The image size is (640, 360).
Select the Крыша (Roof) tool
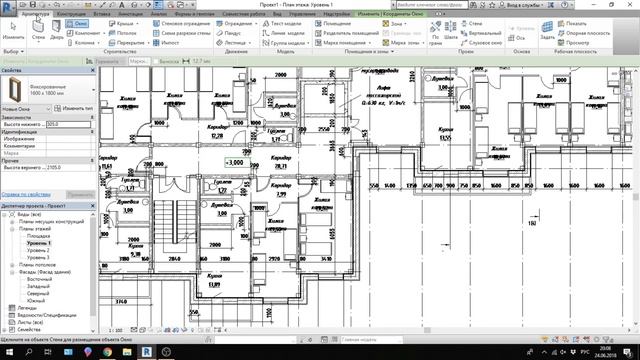pyautogui.click(x=122, y=24)
